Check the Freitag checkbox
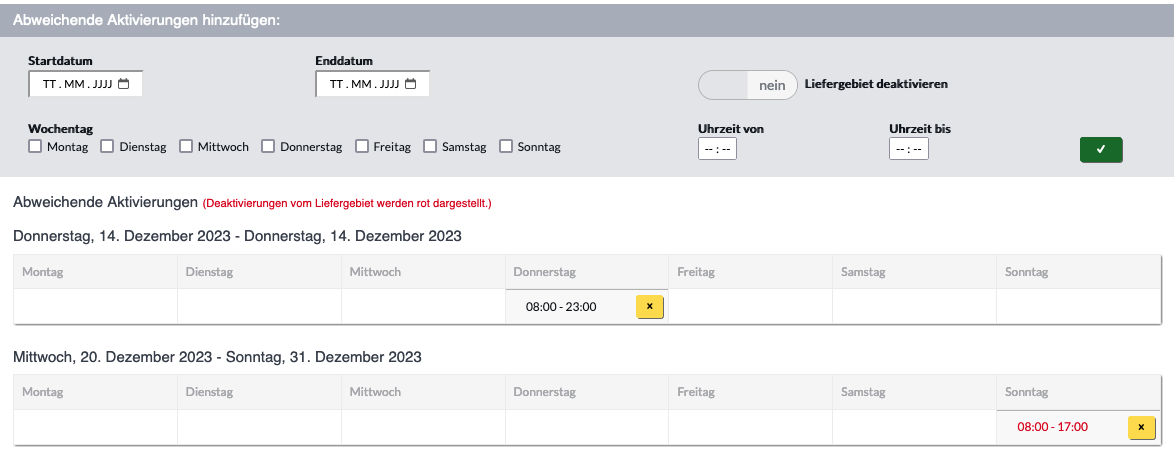1174x462 pixels. tap(362, 146)
